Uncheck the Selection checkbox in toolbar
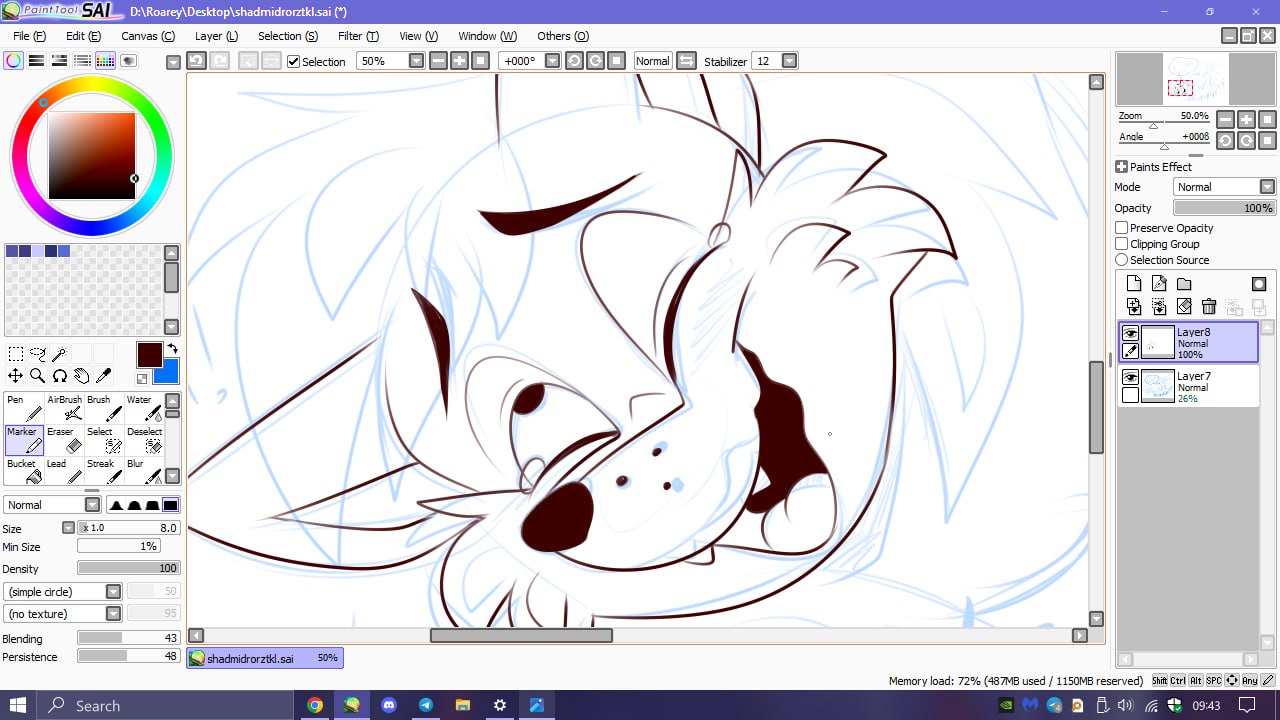Screen dimensions: 1280x720 pyautogui.click(x=293, y=62)
